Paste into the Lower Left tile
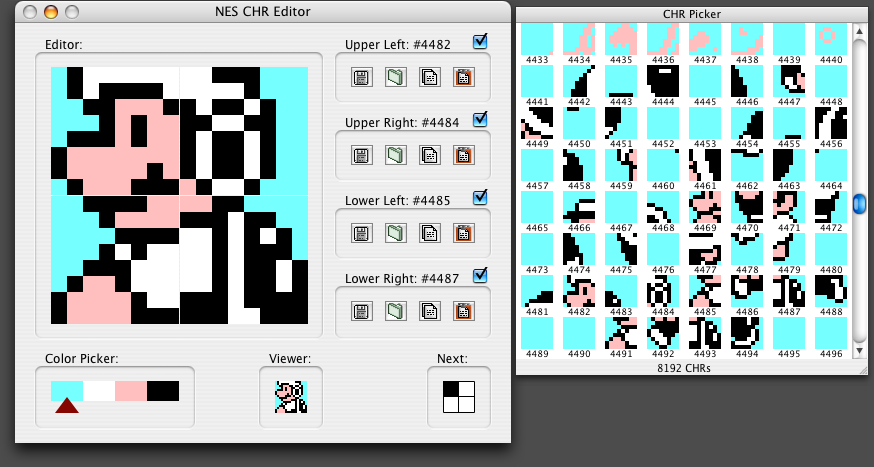874x467 pixels. 464,234
